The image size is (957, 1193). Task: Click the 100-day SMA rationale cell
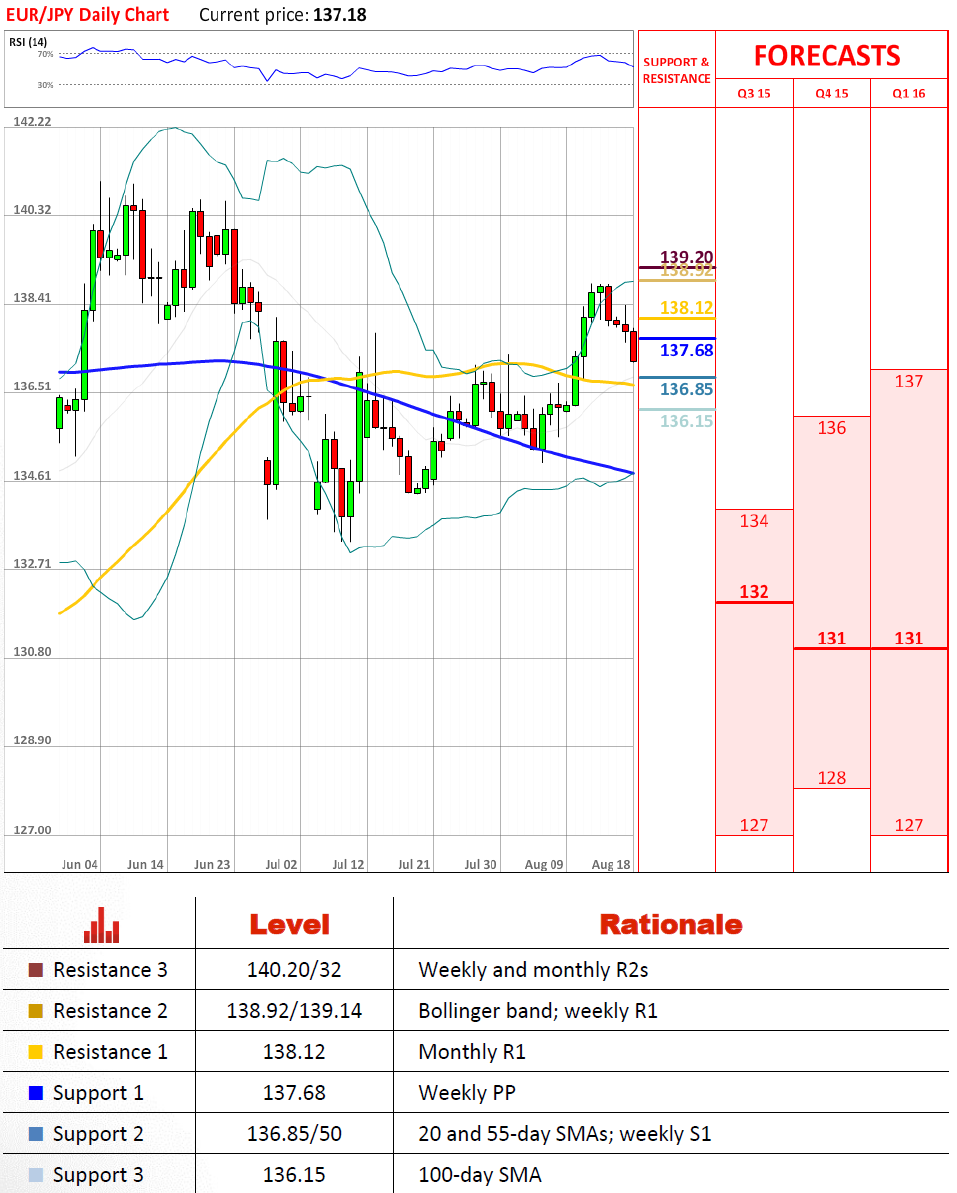click(x=480, y=1176)
